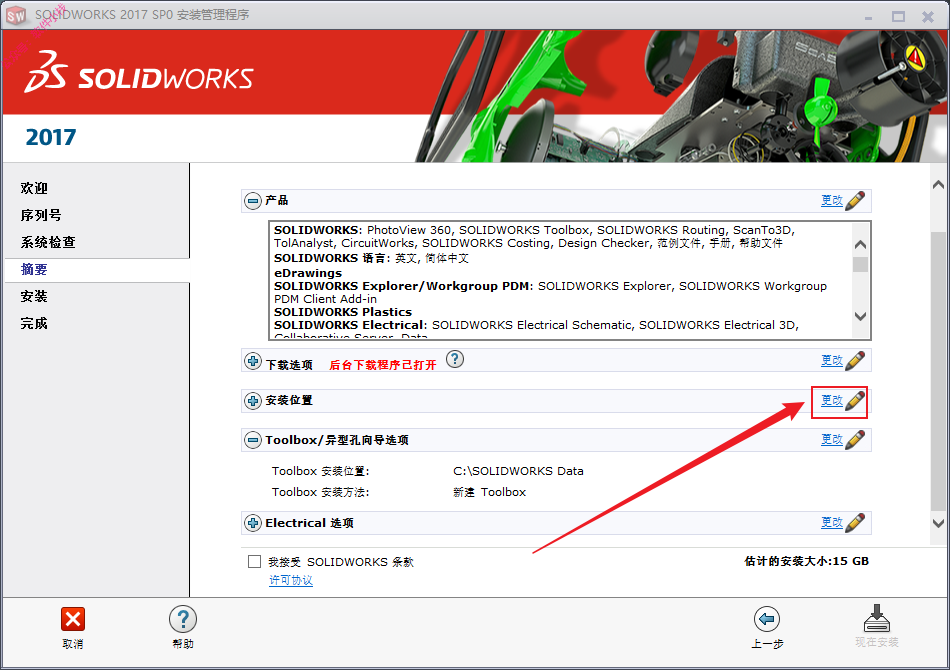This screenshot has height=670, width=950.
Task: Expand the 下载选项 section
Action: click(x=253, y=362)
